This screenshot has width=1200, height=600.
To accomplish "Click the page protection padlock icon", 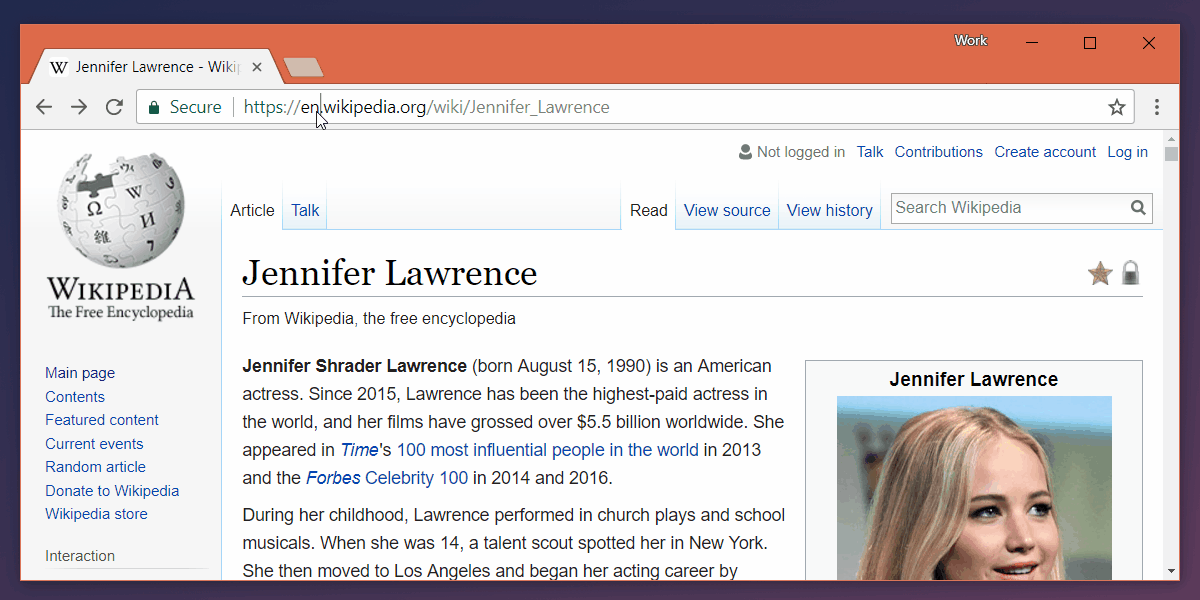I will click(1131, 273).
